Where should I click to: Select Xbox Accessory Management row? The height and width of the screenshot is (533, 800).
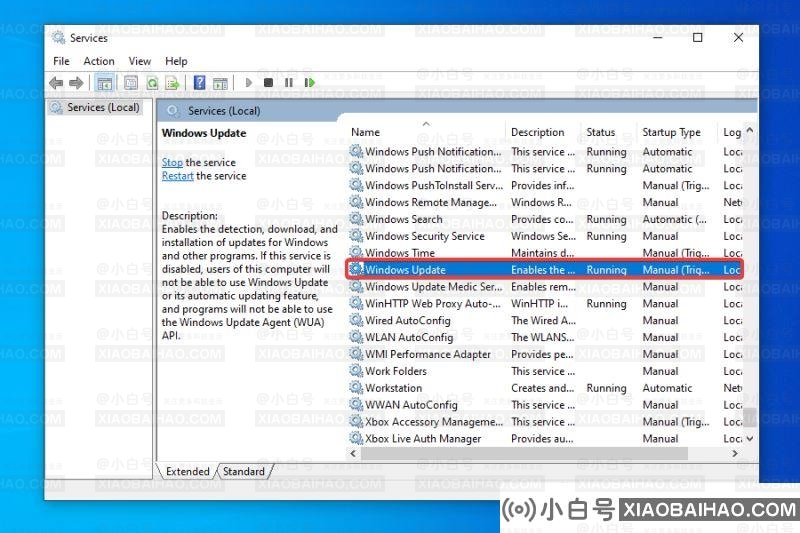(544, 421)
